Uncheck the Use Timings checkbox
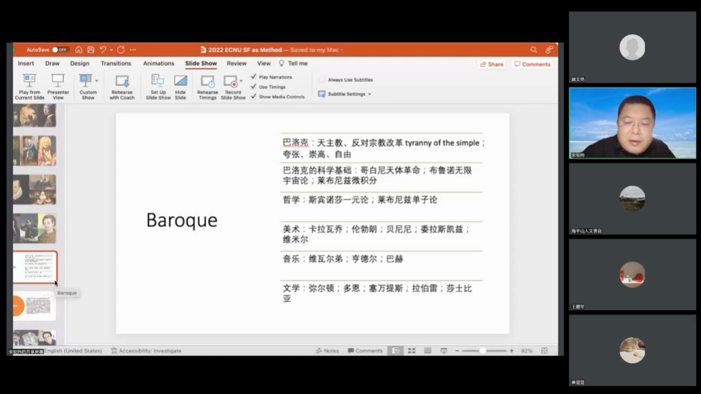 pos(253,87)
